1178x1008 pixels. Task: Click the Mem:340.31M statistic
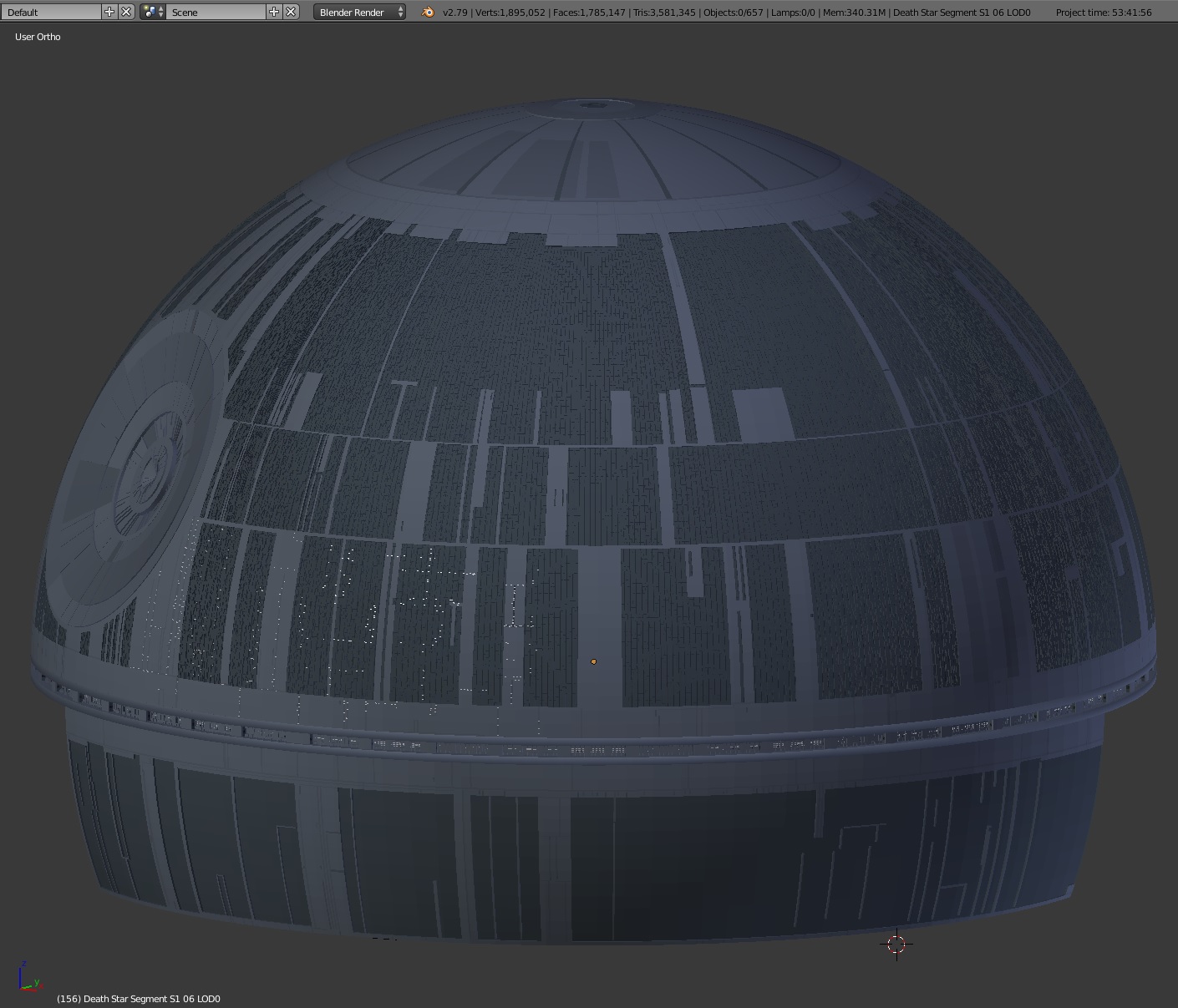(855, 13)
